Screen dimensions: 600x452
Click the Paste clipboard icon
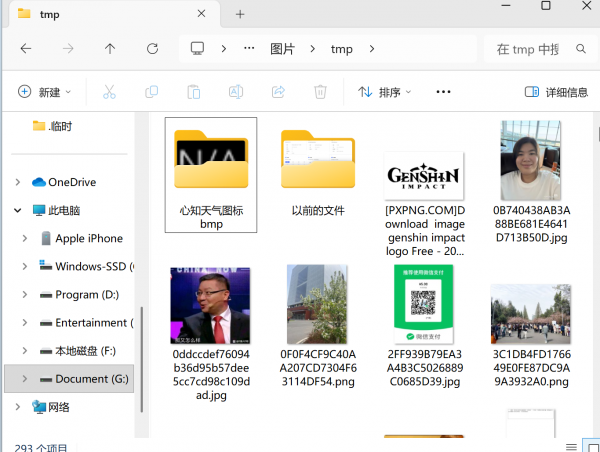pos(194,92)
